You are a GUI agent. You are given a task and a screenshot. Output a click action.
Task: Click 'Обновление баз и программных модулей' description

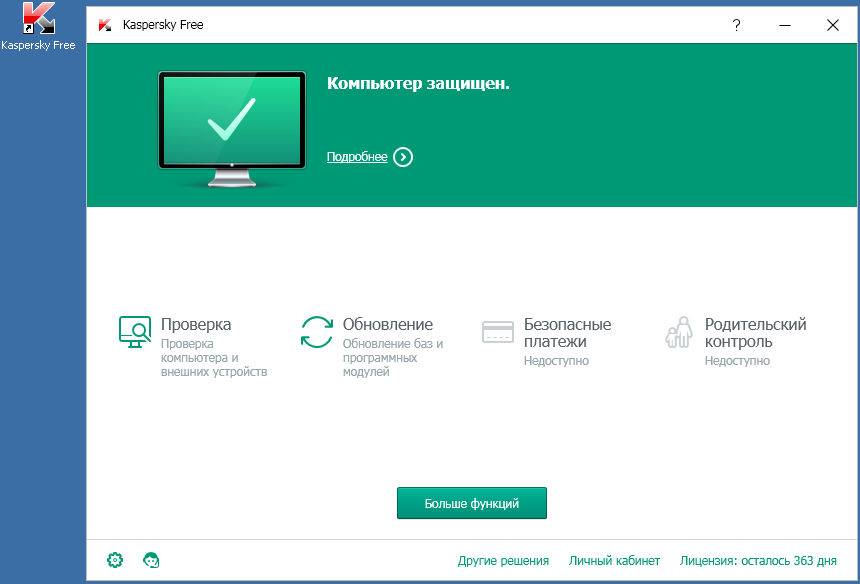393,358
